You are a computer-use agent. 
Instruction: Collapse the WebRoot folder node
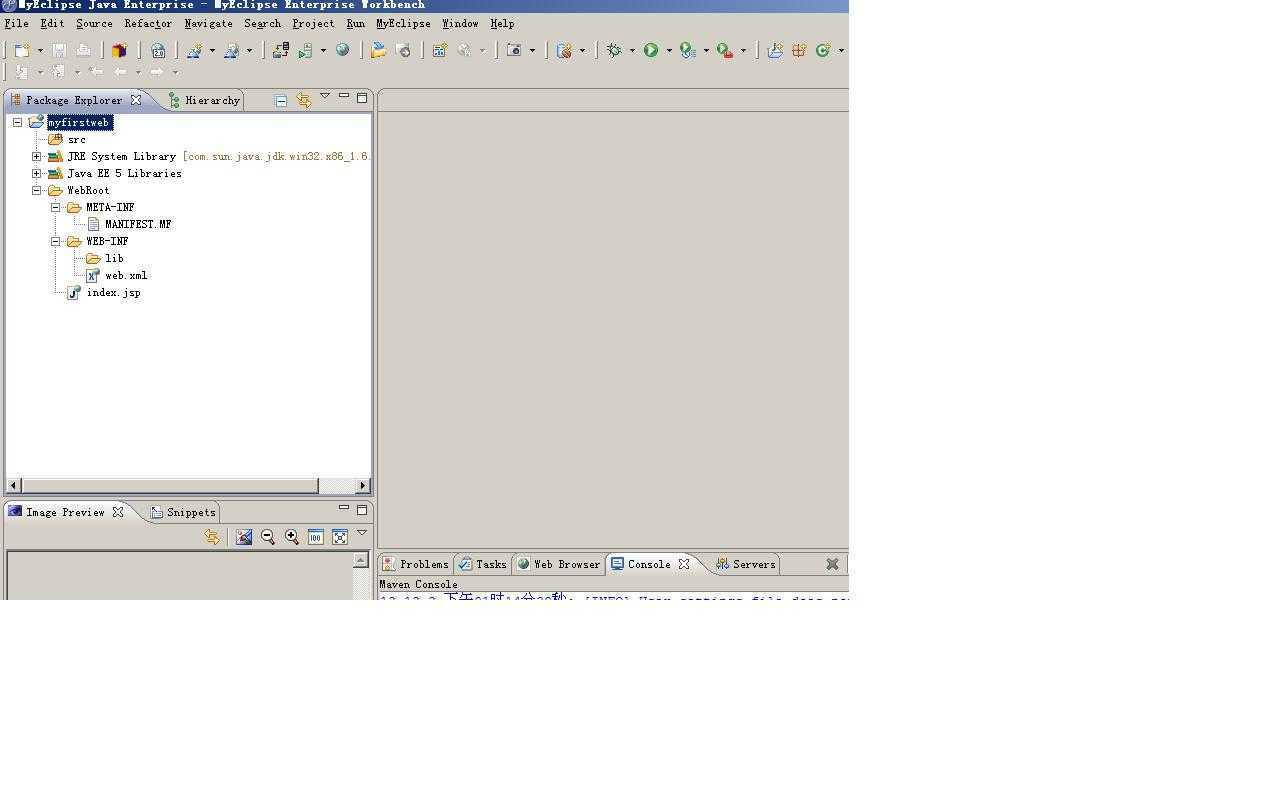37,190
